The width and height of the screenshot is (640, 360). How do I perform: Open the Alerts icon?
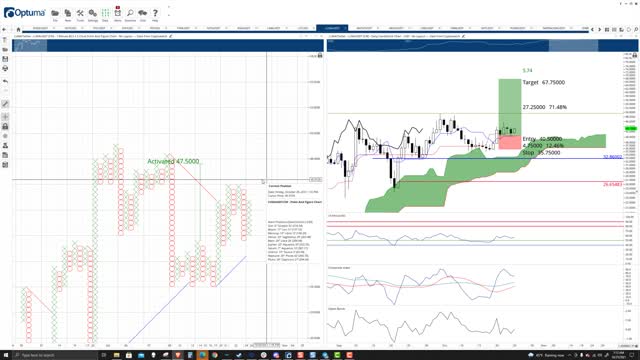pos(118,14)
